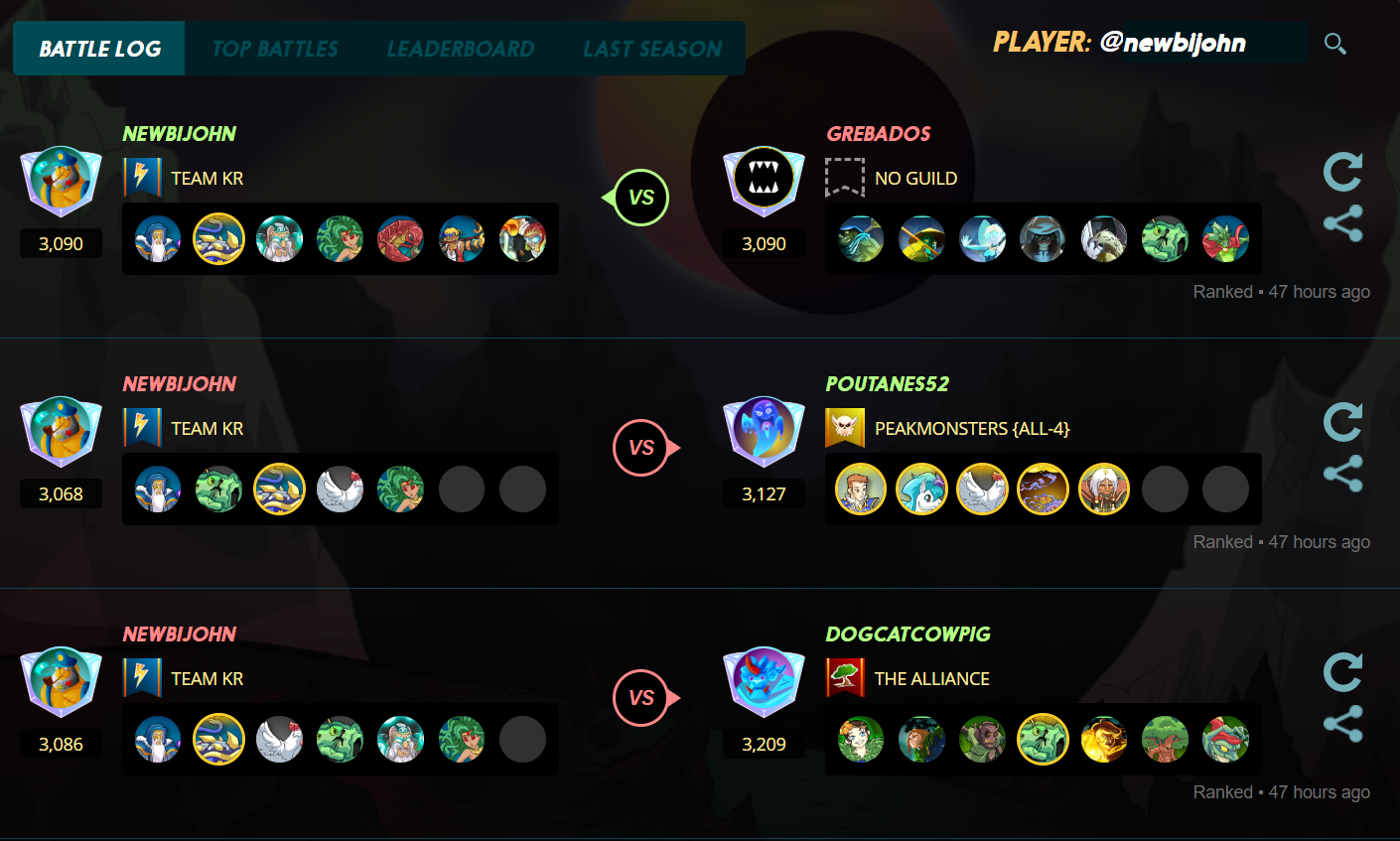Open DOGCATCOWPIG player name link

(x=909, y=634)
